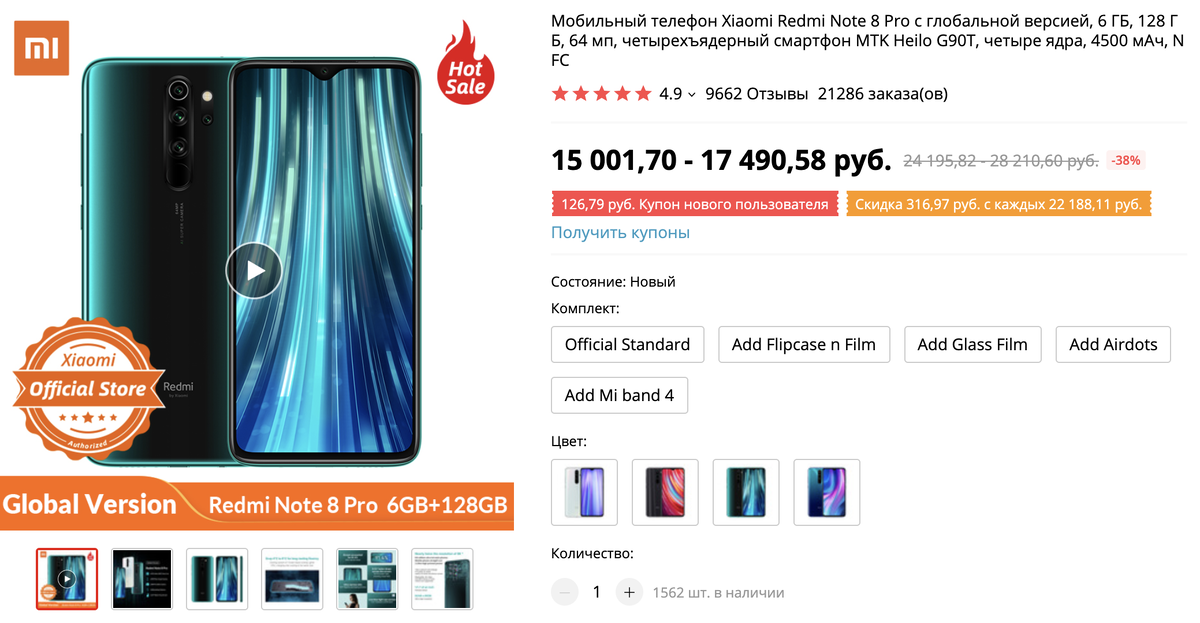The height and width of the screenshot is (623, 1200).
Task: Open the 9662 Отзывы reviews link
Action: pyautogui.click(x=756, y=94)
